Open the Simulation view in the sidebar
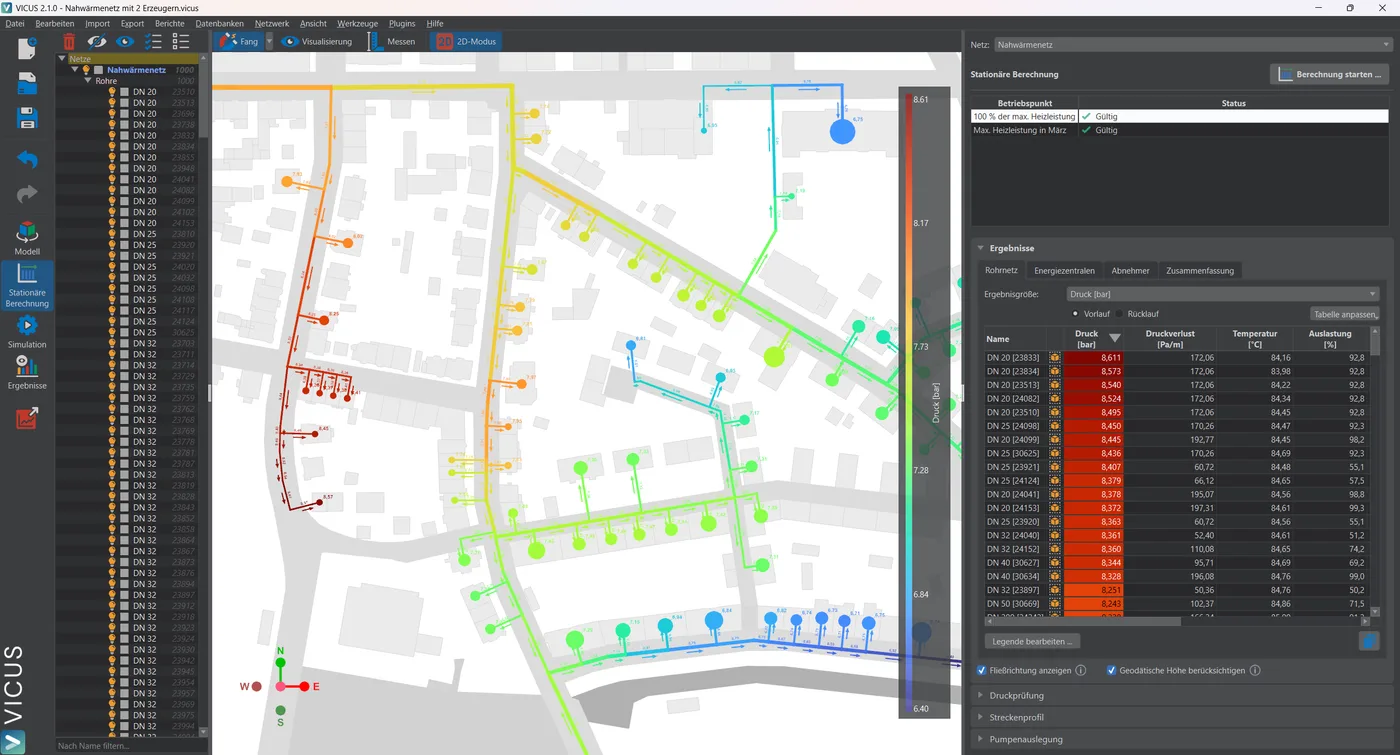The image size is (1400, 755). pyautogui.click(x=27, y=330)
